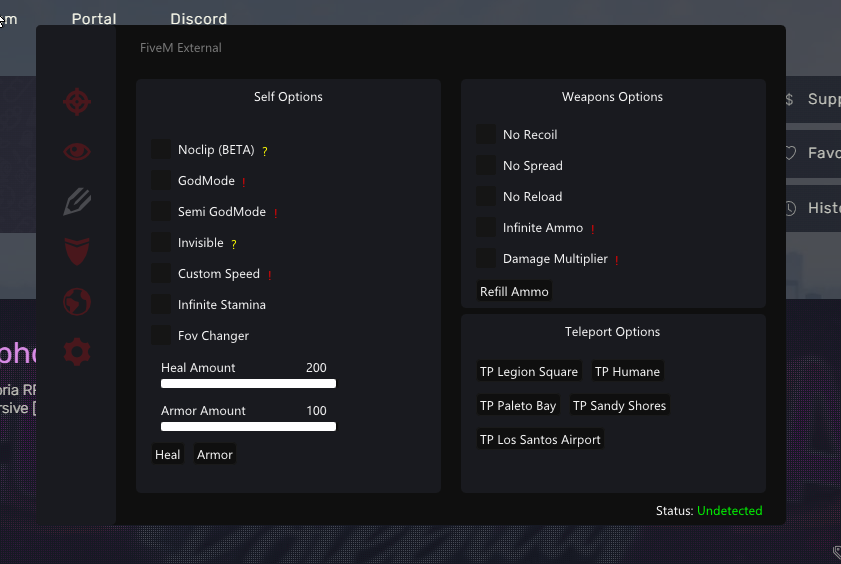Open the Discord menu in background page

tap(198, 19)
